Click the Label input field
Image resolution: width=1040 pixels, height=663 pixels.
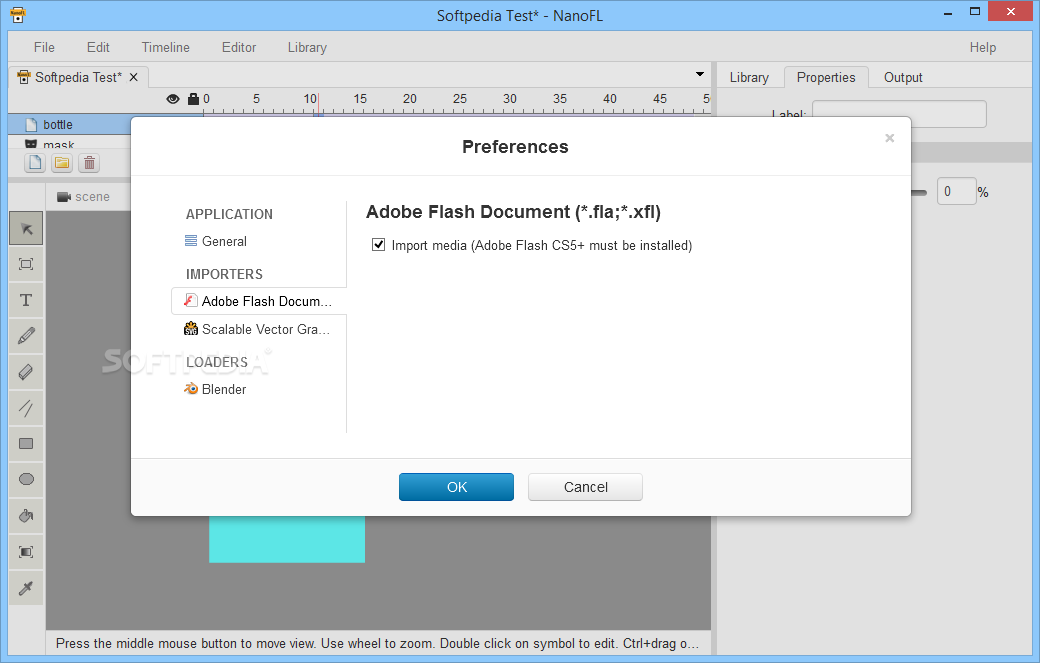pyautogui.click(x=899, y=113)
